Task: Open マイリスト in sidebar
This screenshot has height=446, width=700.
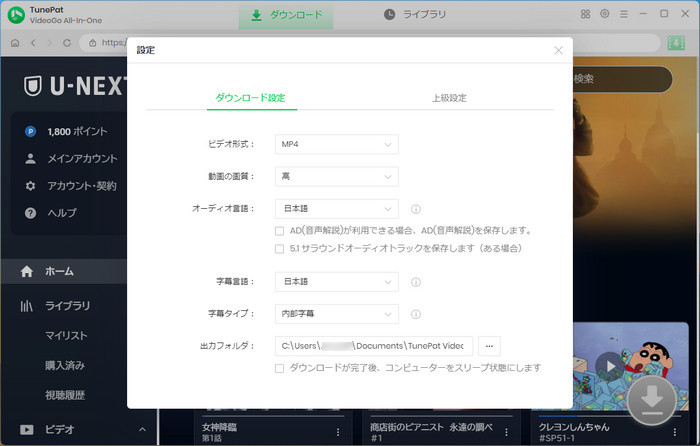Action: click(x=66, y=335)
